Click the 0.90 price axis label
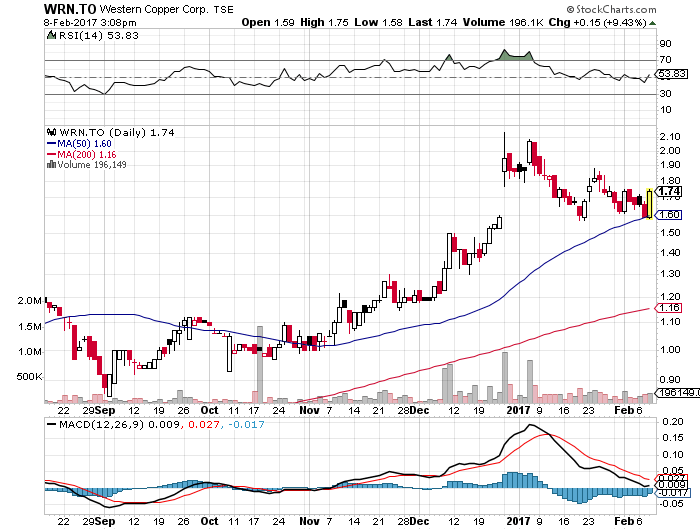700x530 pixels. coord(670,380)
